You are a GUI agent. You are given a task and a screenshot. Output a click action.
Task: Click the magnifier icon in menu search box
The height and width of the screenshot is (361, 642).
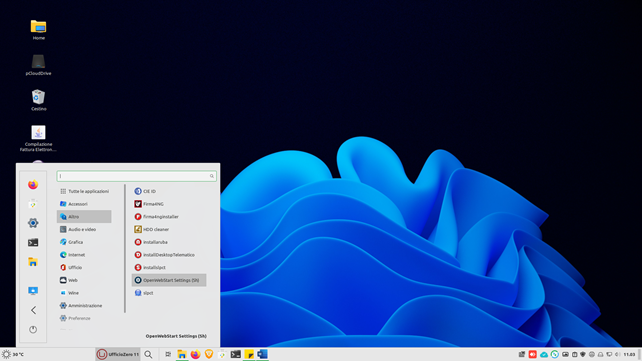point(212,176)
